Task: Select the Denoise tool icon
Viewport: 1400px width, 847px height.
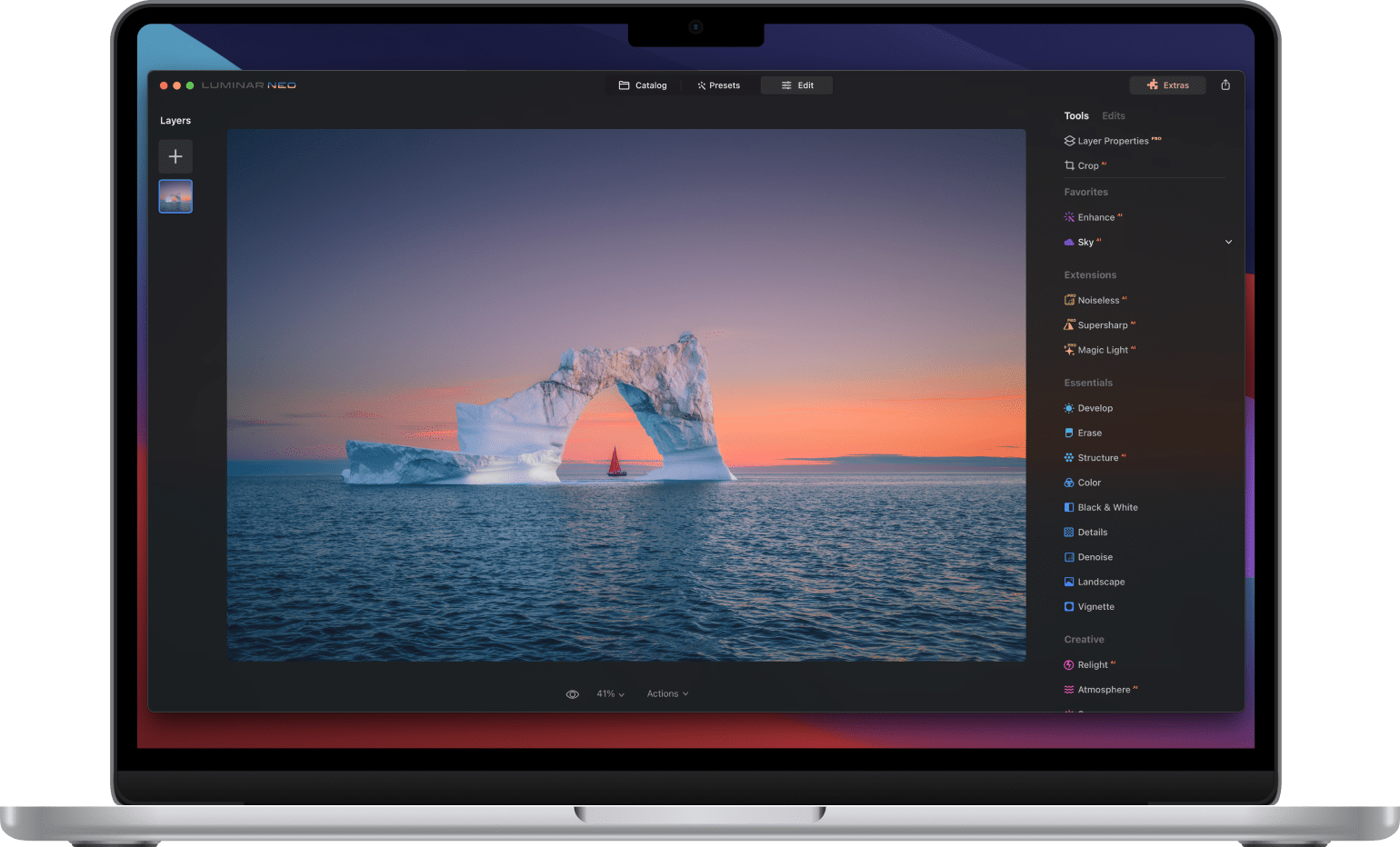Action: (x=1069, y=557)
